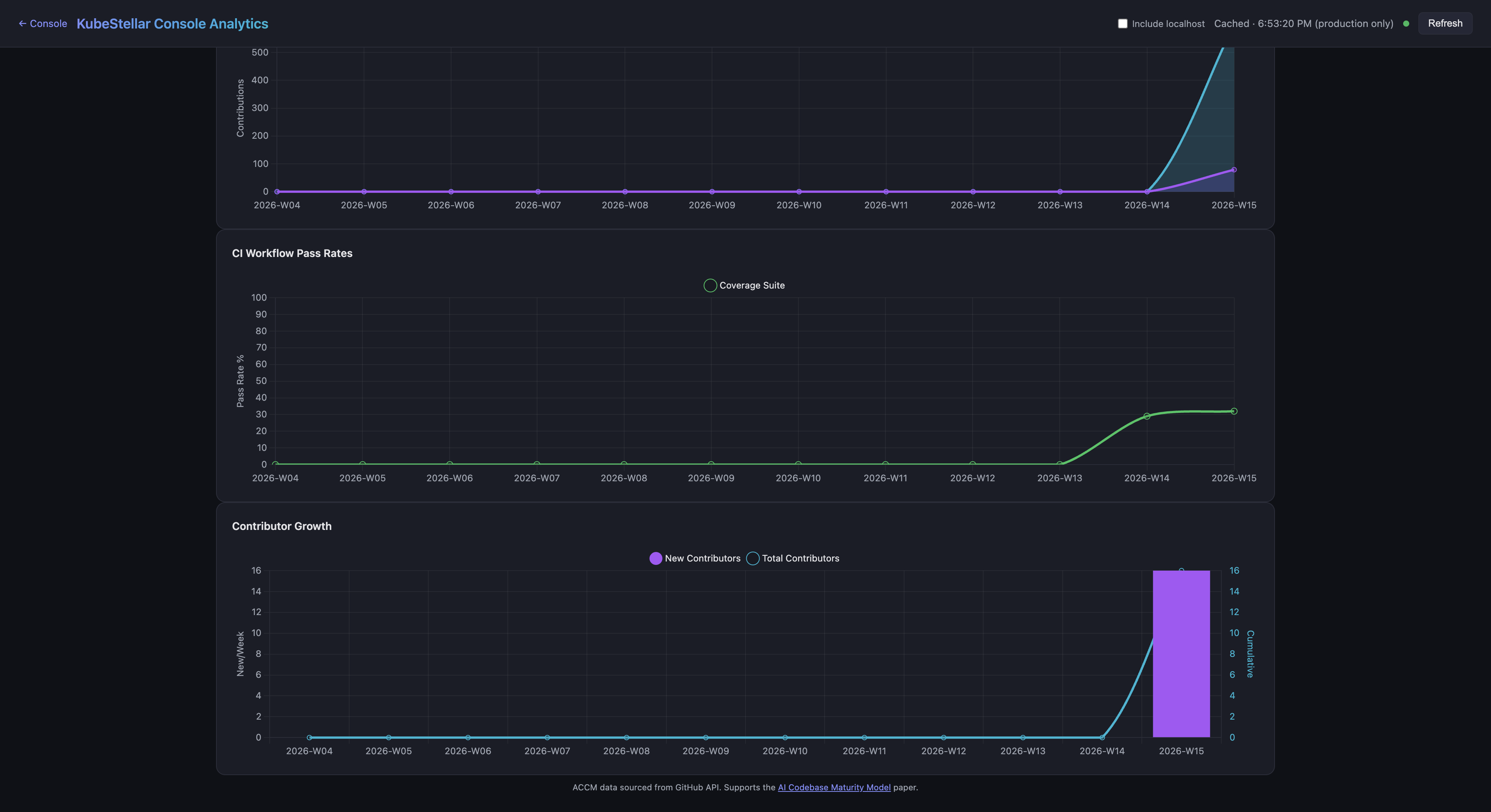1491x812 pixels.
Task: Click purple contributions point at 2026-W04
Action: coord(277,192)
